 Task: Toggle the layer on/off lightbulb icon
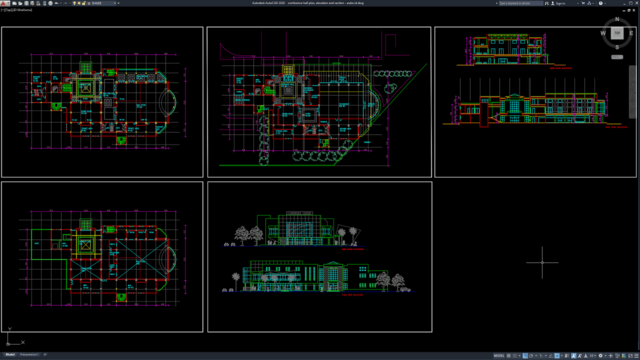point(74,3)
